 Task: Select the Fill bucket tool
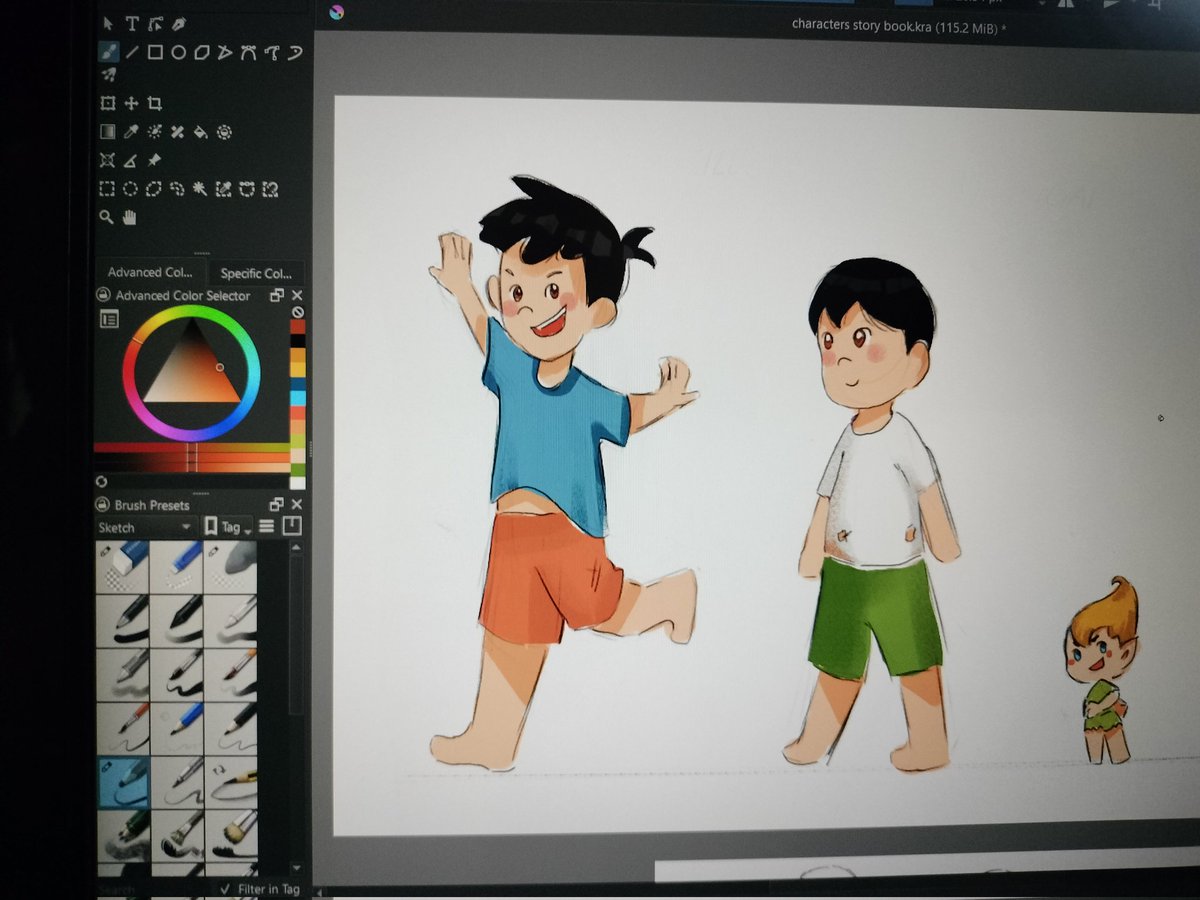201,131
